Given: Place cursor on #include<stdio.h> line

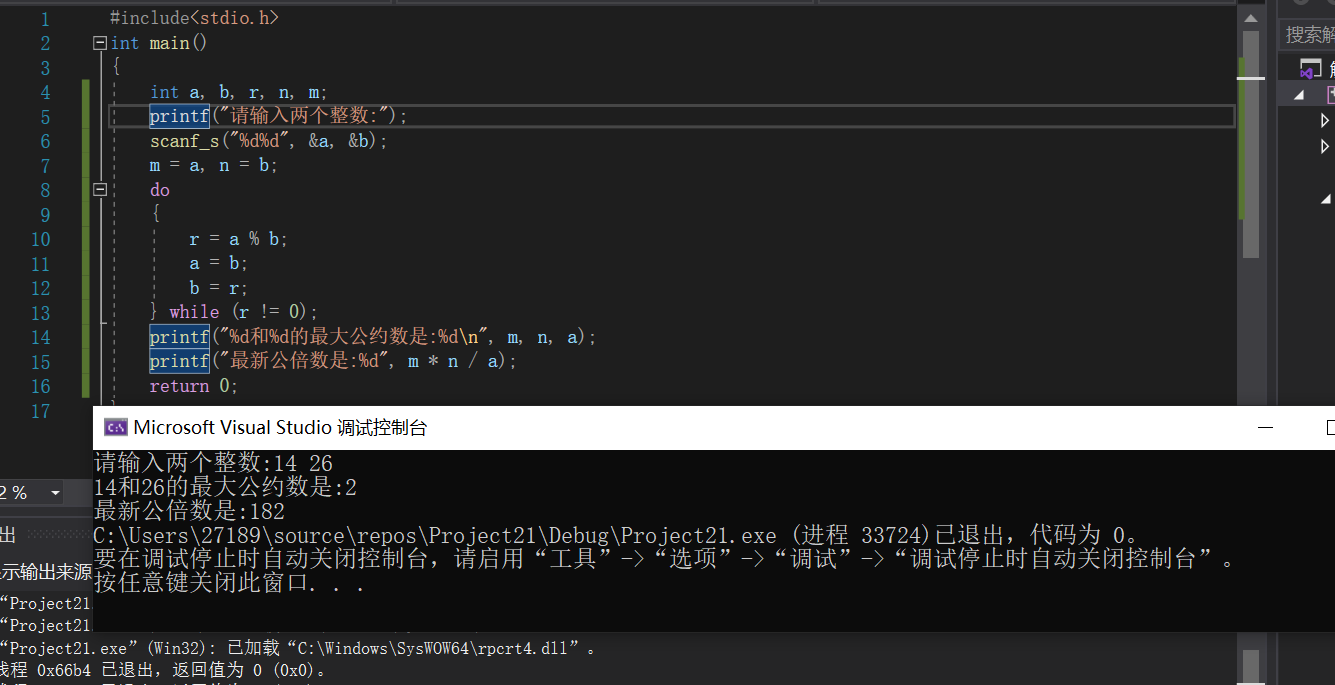Looking at the screenshot, I should (194, 18).
